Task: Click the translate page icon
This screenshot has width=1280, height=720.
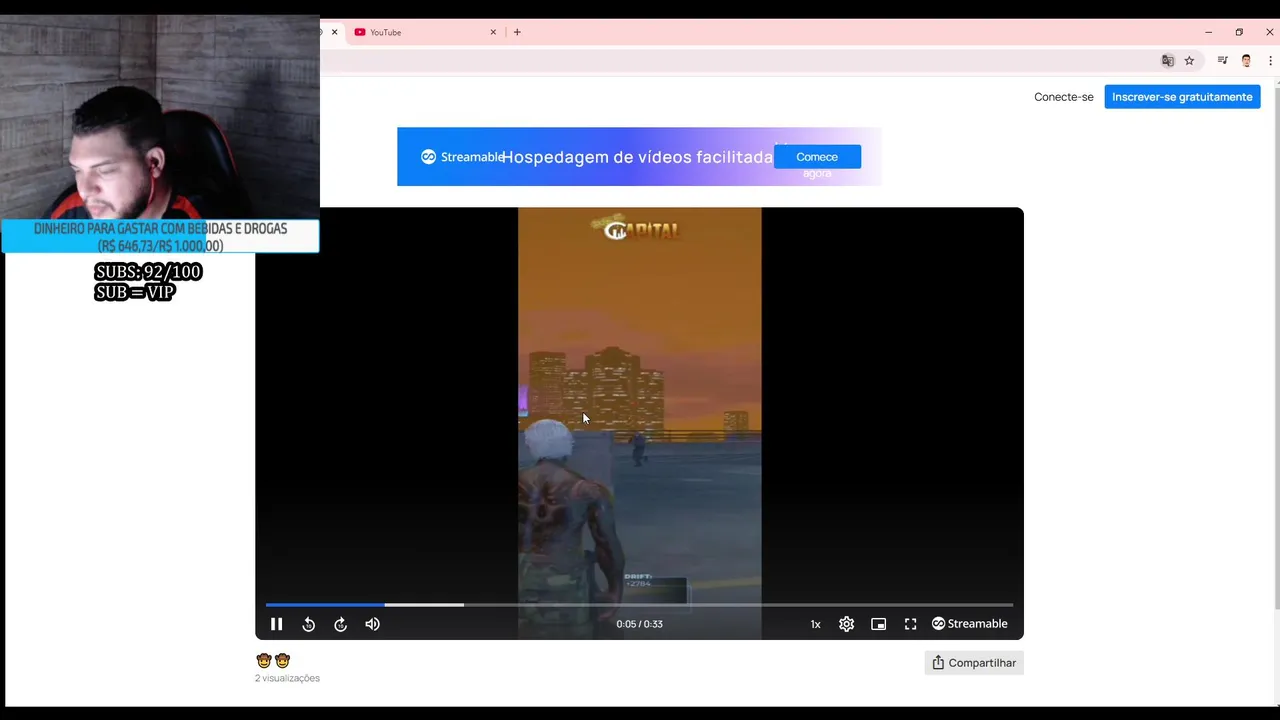Action: pos(1167,61)
